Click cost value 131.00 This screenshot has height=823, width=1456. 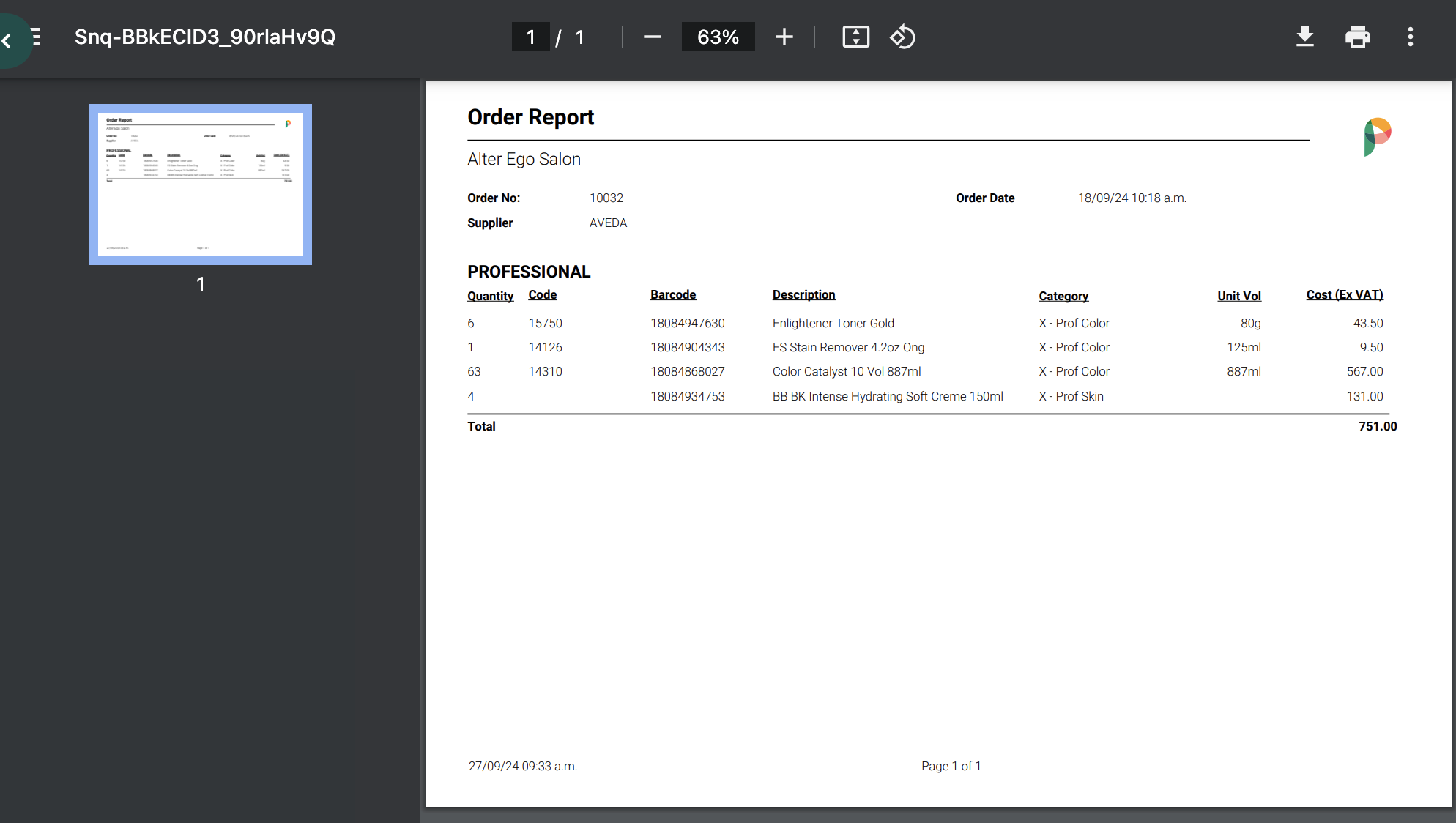click(x=1364, y=396)
